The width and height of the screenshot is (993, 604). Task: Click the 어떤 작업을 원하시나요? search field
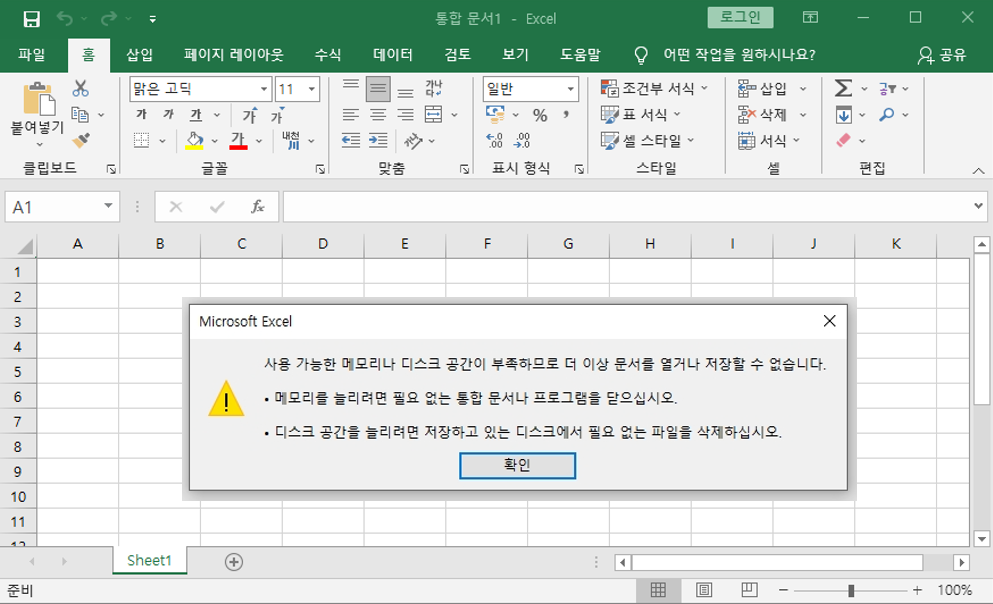[739, 55]
